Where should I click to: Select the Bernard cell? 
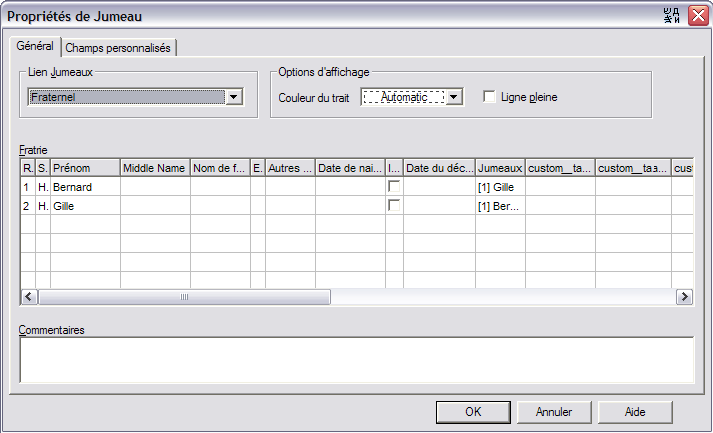pos(85,186)
